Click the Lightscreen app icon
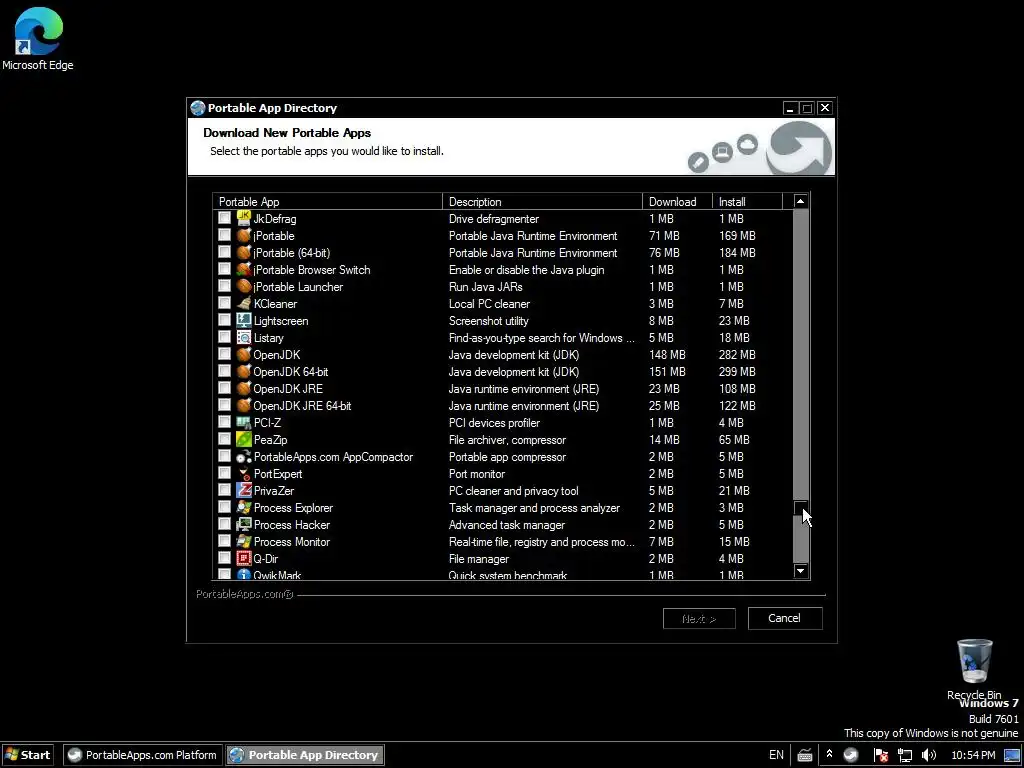The width and height of the screenshot is (1024, 768). click(244, 320)
